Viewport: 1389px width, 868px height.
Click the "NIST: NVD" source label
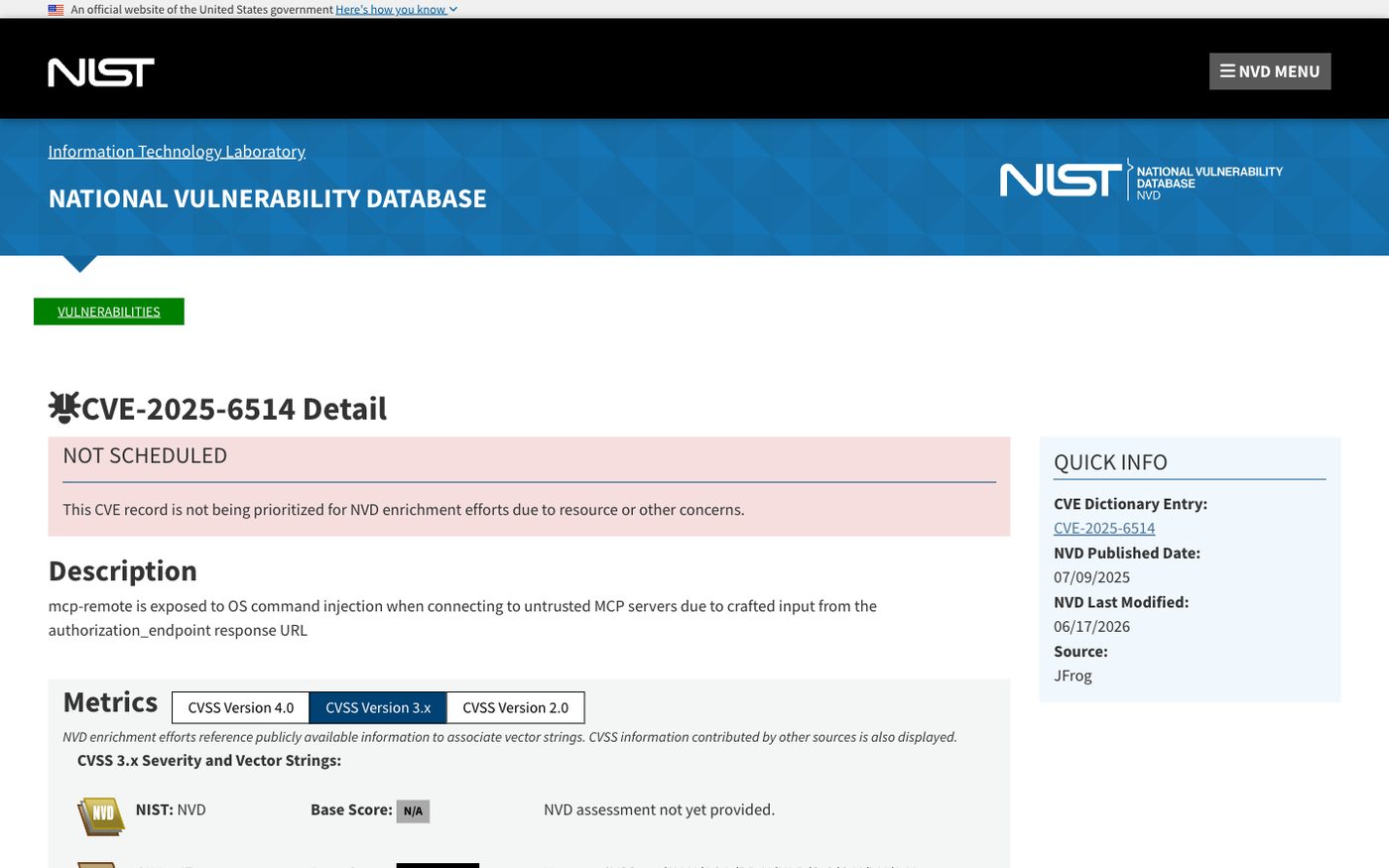171,809
